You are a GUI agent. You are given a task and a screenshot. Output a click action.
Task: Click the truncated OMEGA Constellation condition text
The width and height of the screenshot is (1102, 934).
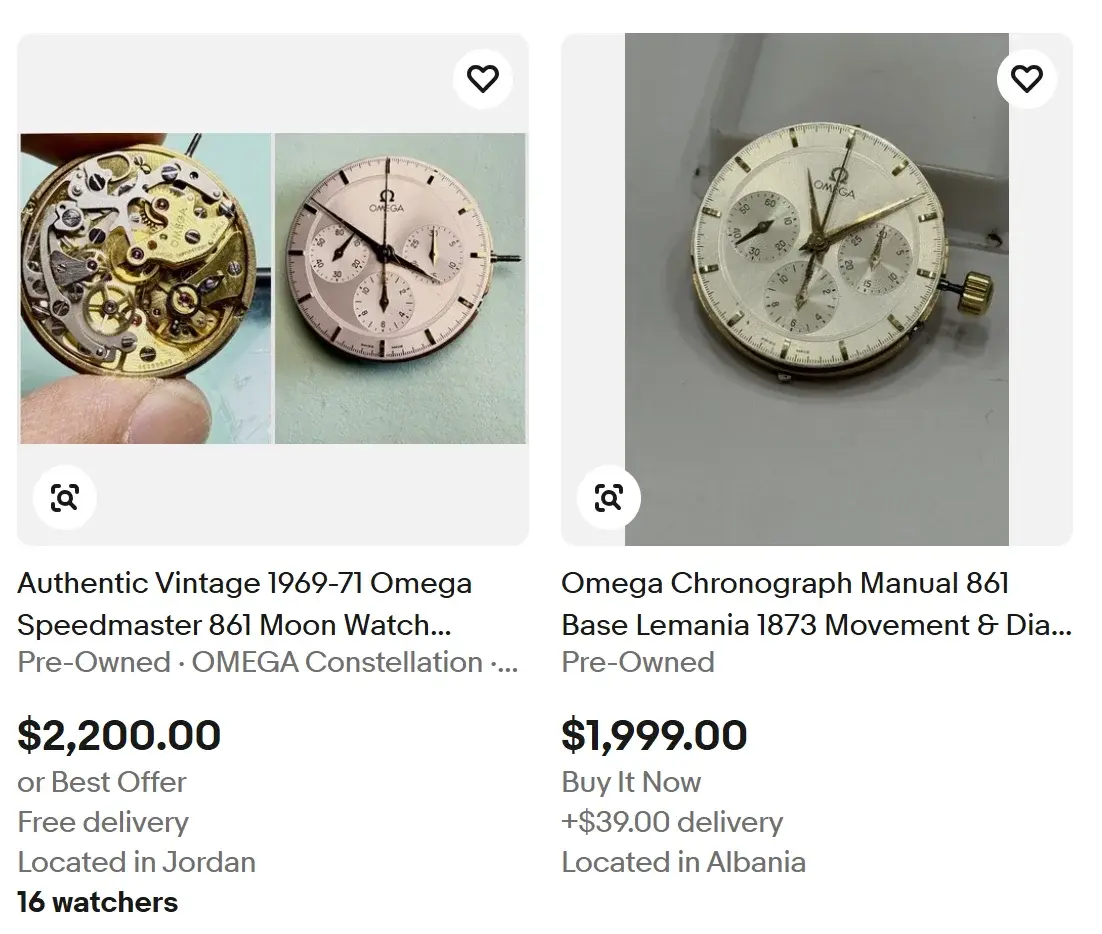[268, 662]
